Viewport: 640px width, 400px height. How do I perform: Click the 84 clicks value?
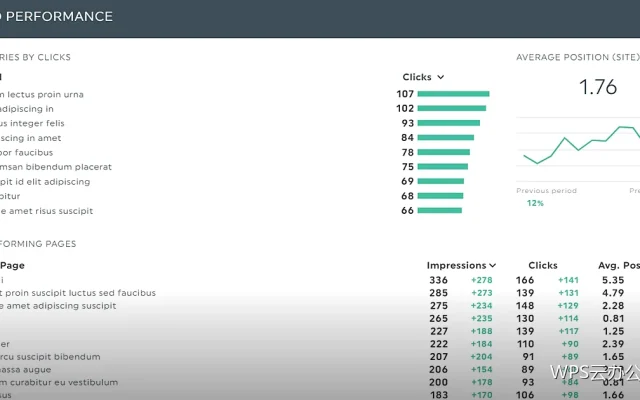(x=407, y=138)
